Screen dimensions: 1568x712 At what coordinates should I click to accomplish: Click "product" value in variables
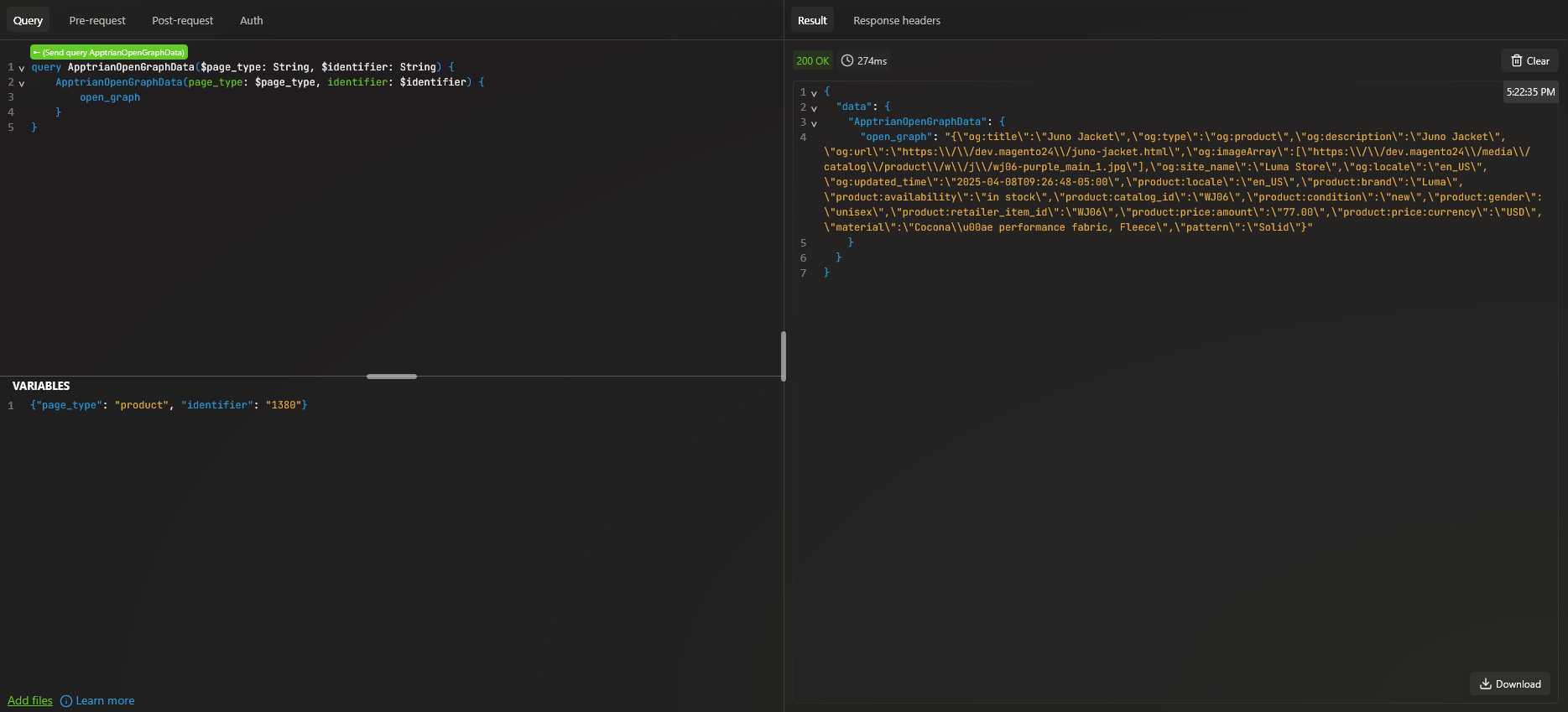(142, 405)
